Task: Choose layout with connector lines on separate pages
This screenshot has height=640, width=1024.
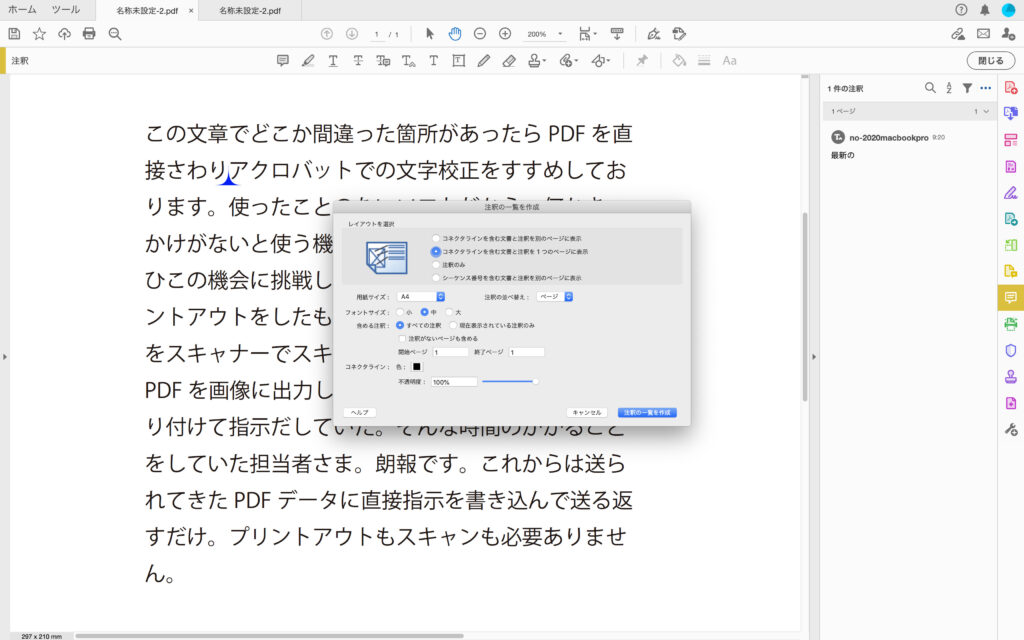Action: [436, 238]
